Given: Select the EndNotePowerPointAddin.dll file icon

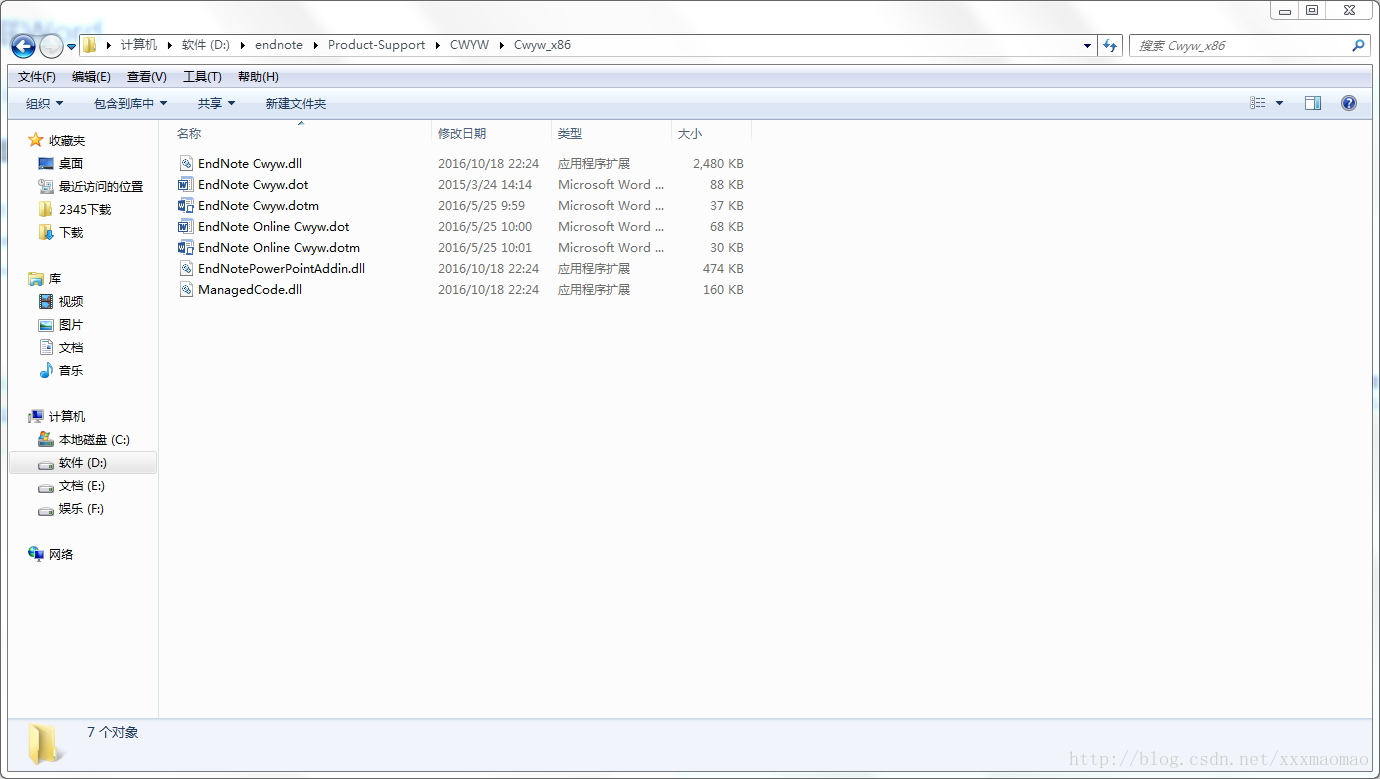Looking at the screenshot, I should (186, 268).
